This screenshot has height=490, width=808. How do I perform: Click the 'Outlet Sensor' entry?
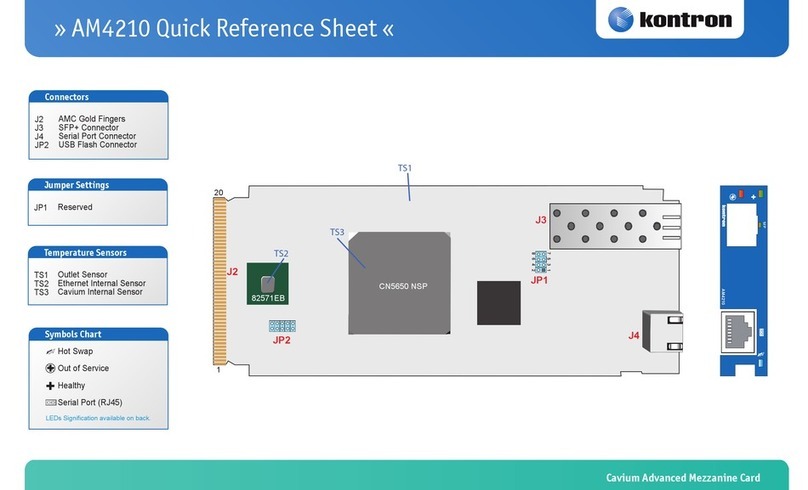point(82,275)
